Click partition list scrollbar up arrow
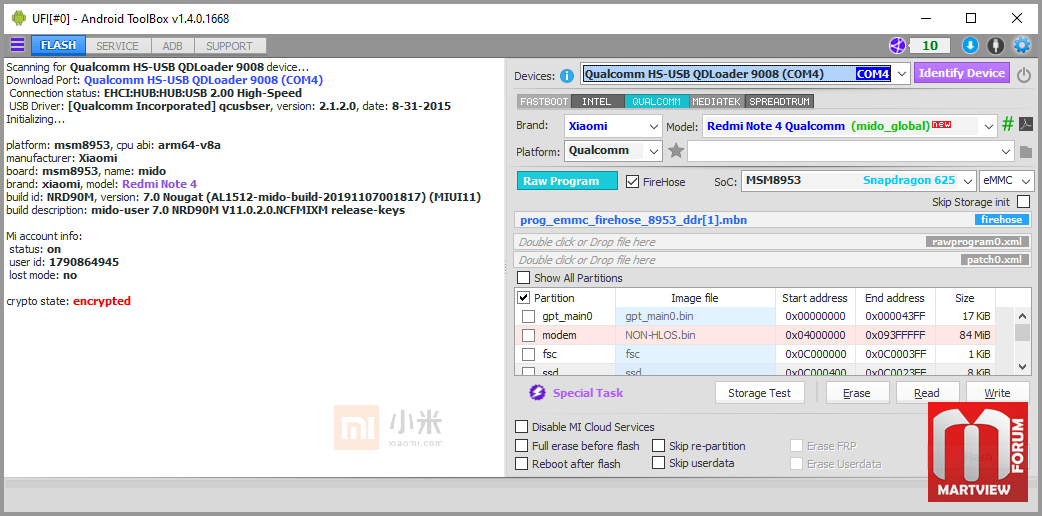Image resolution: width=1042 pixels, height=516 pixels. coord(1023,316)
